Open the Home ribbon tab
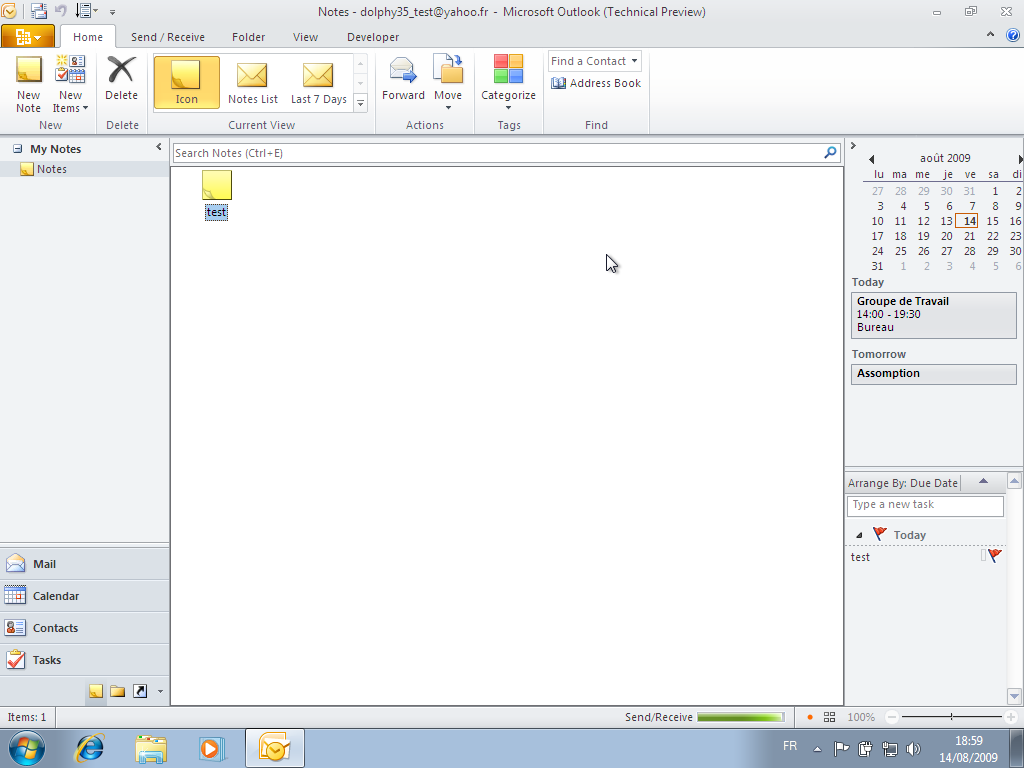Image resolution: width=1024 pixels, height=768 pixels. [x=88, y=37]
